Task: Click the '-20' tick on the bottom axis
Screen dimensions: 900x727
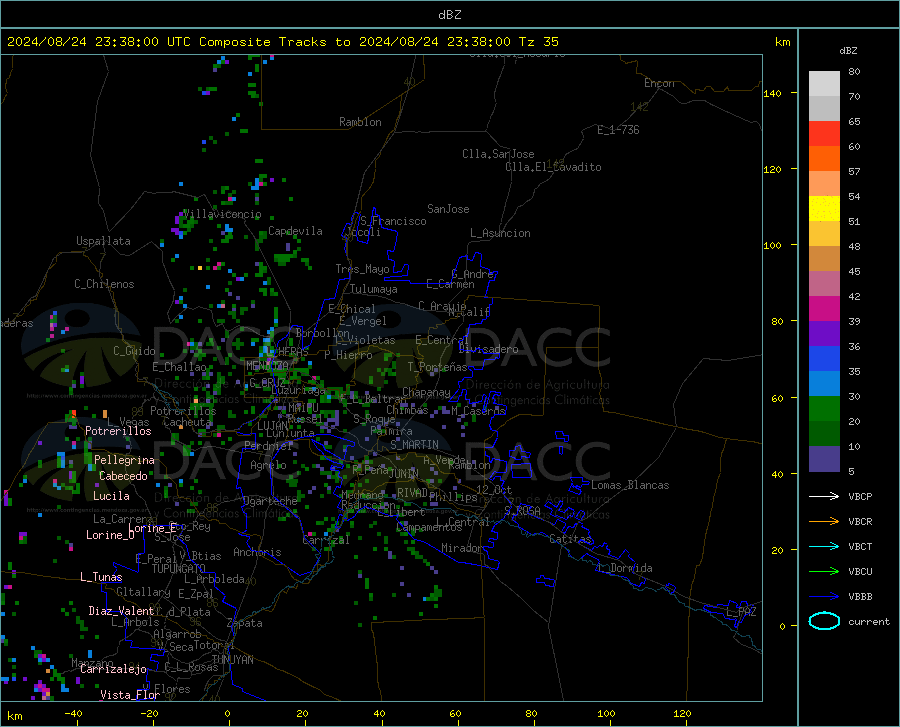Action: click(149, 713)
